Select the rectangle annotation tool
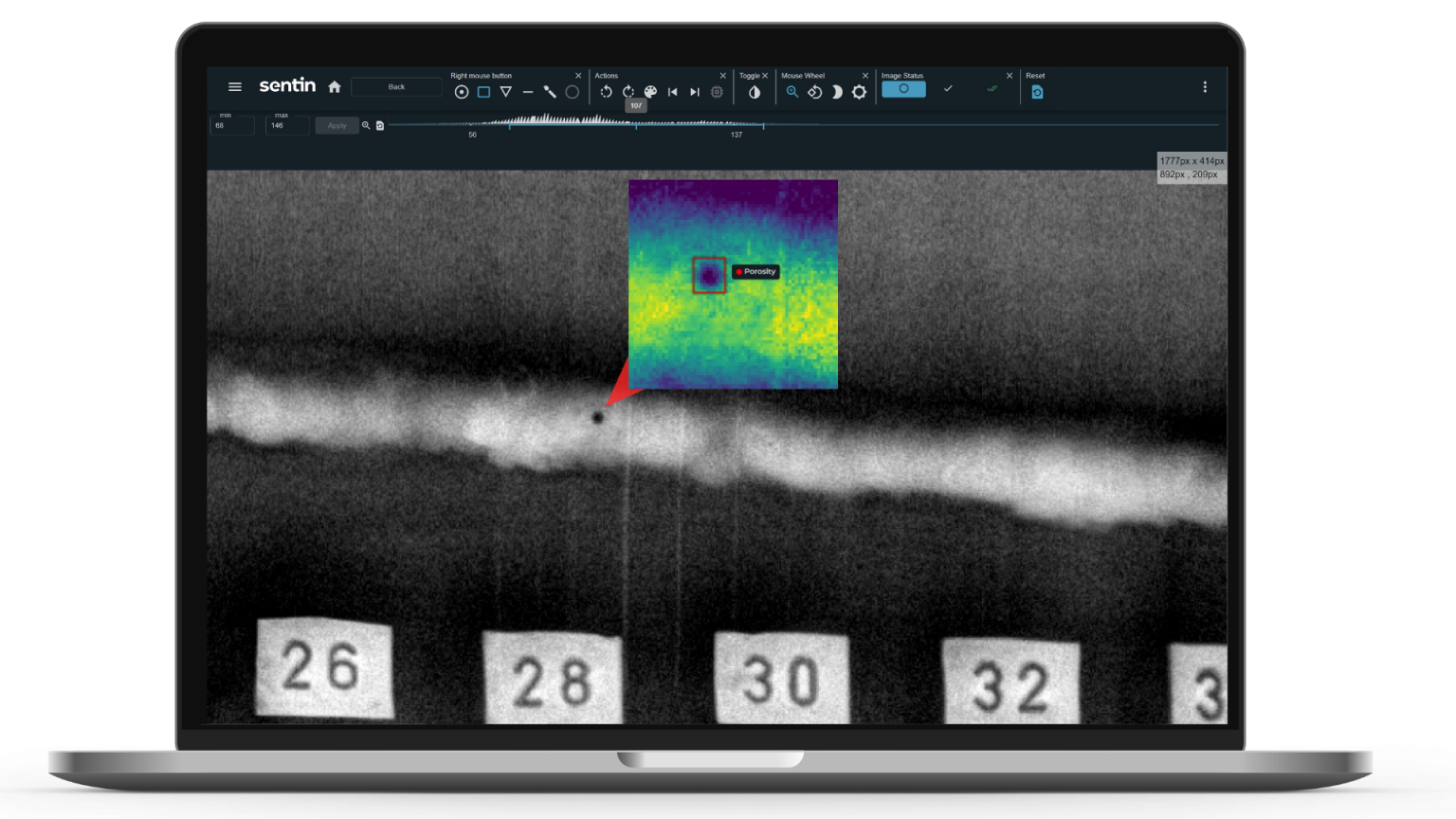1456x819 pixels. coord(483,91)
